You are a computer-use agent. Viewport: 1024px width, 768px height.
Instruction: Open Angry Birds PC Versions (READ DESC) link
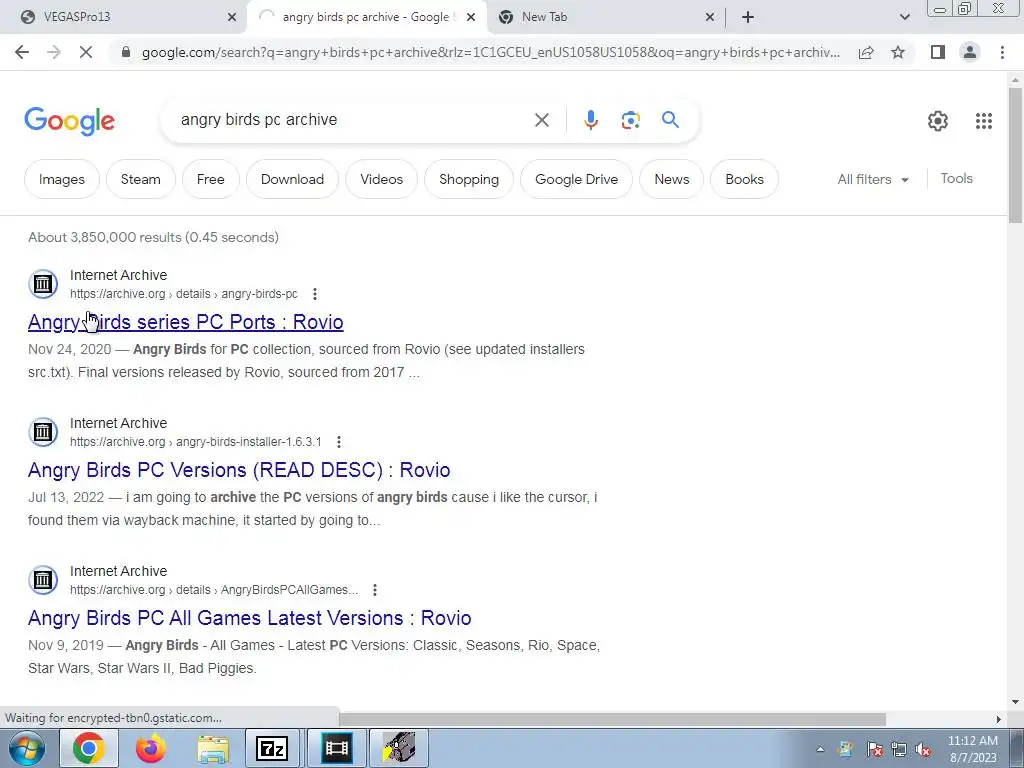[239, 470]
